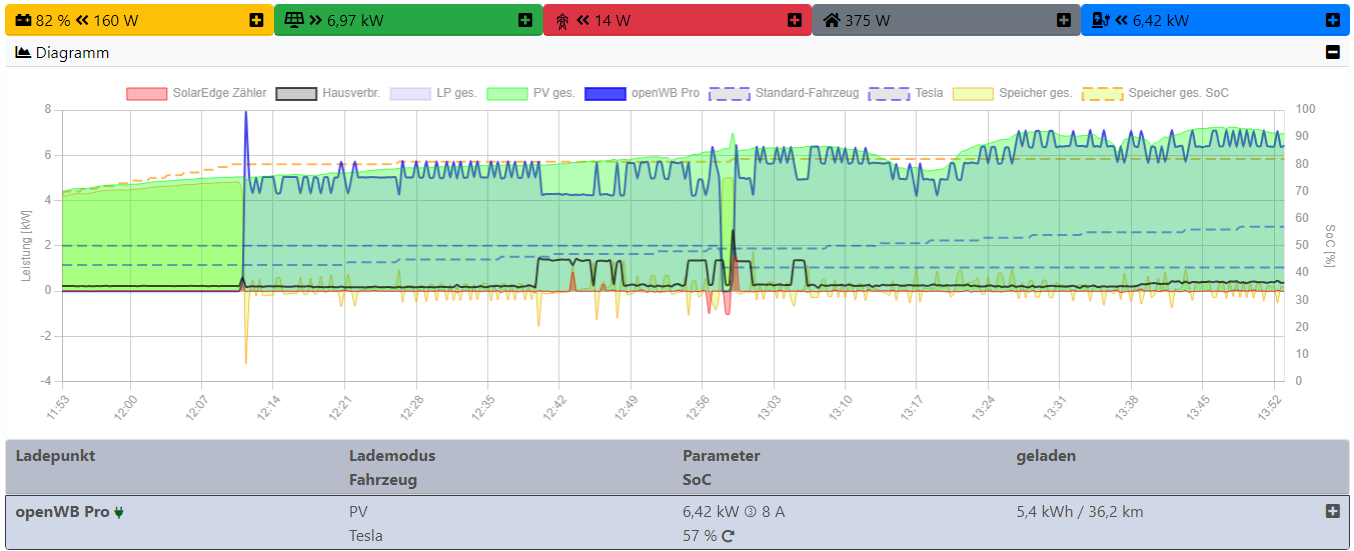Expand the grid 14 W card
This screenshot has height=551, width=1354.
(x=794, y=20)
